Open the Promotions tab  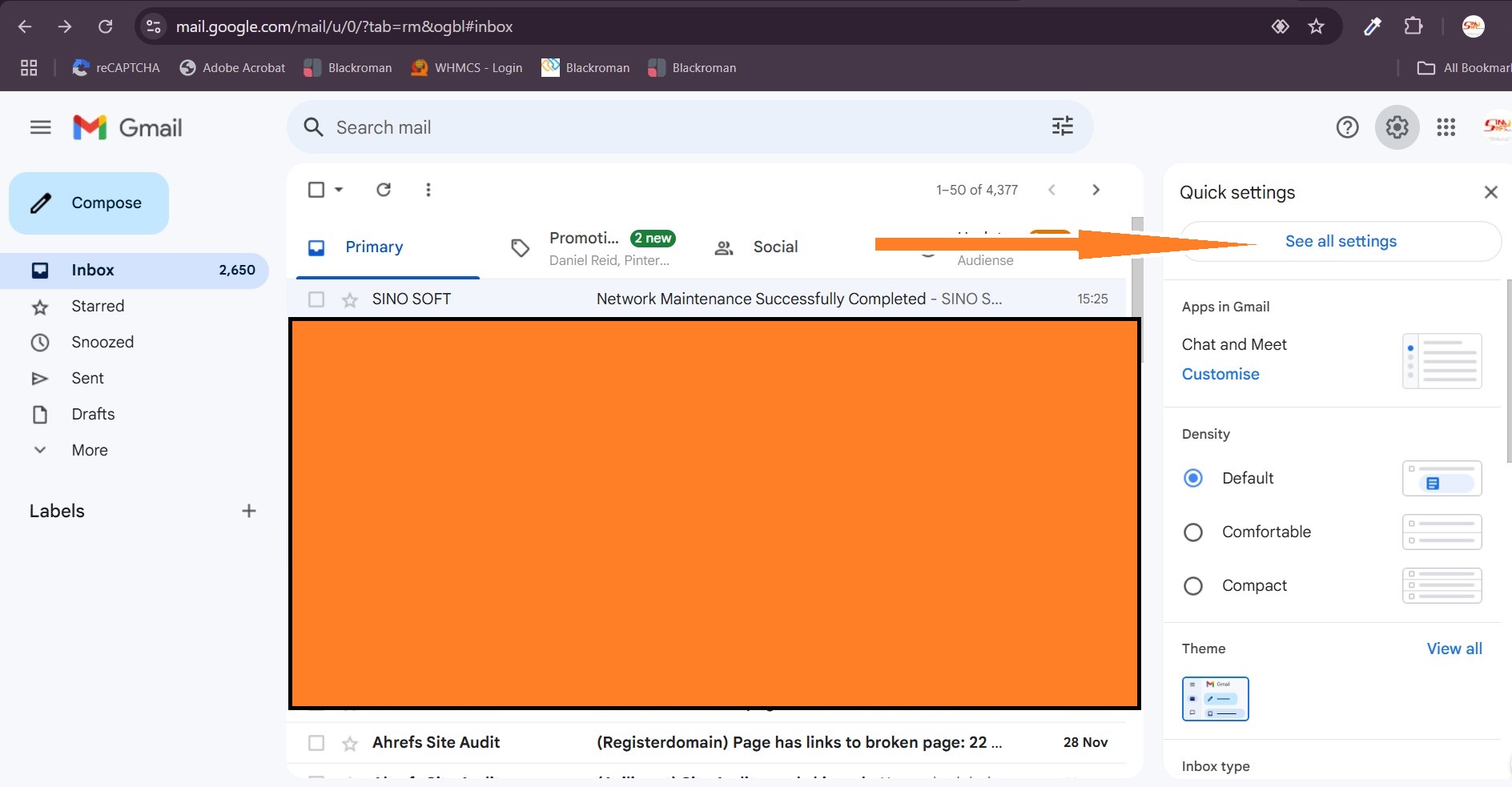coord(584,238)
